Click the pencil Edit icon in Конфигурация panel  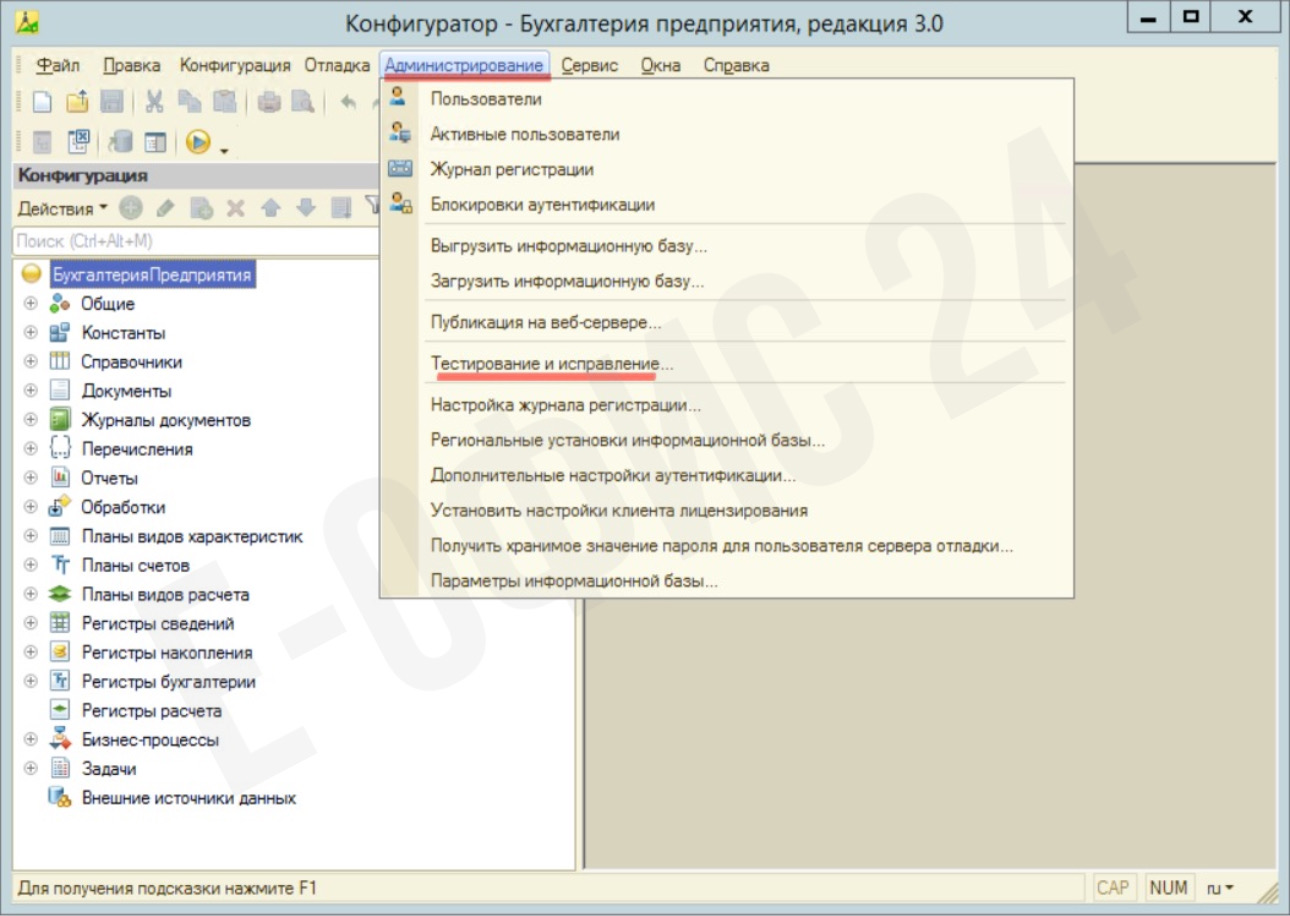166,208
